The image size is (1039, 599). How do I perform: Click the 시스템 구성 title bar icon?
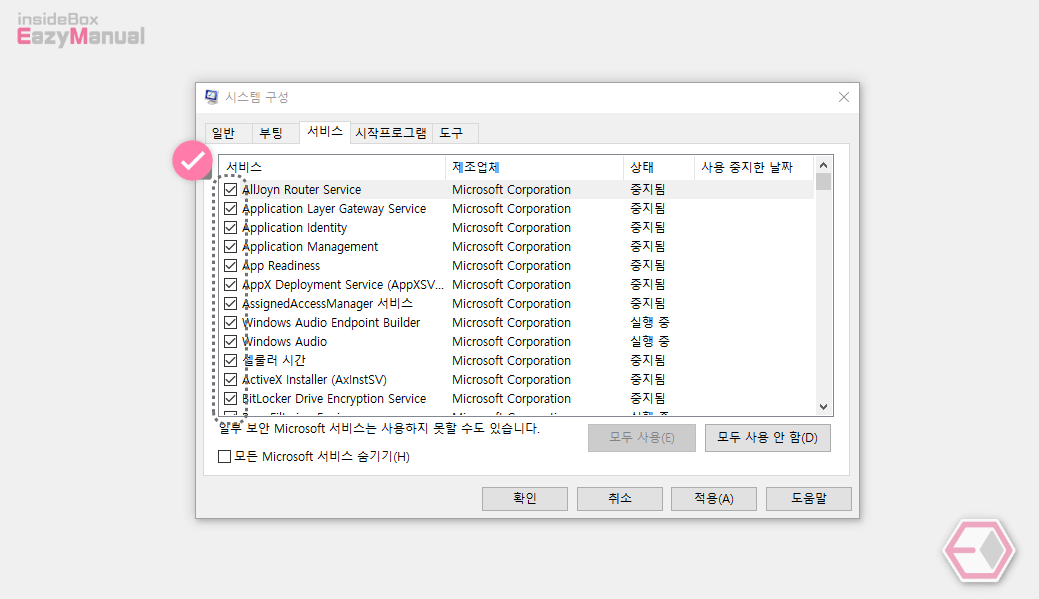(x=211, y=97)
